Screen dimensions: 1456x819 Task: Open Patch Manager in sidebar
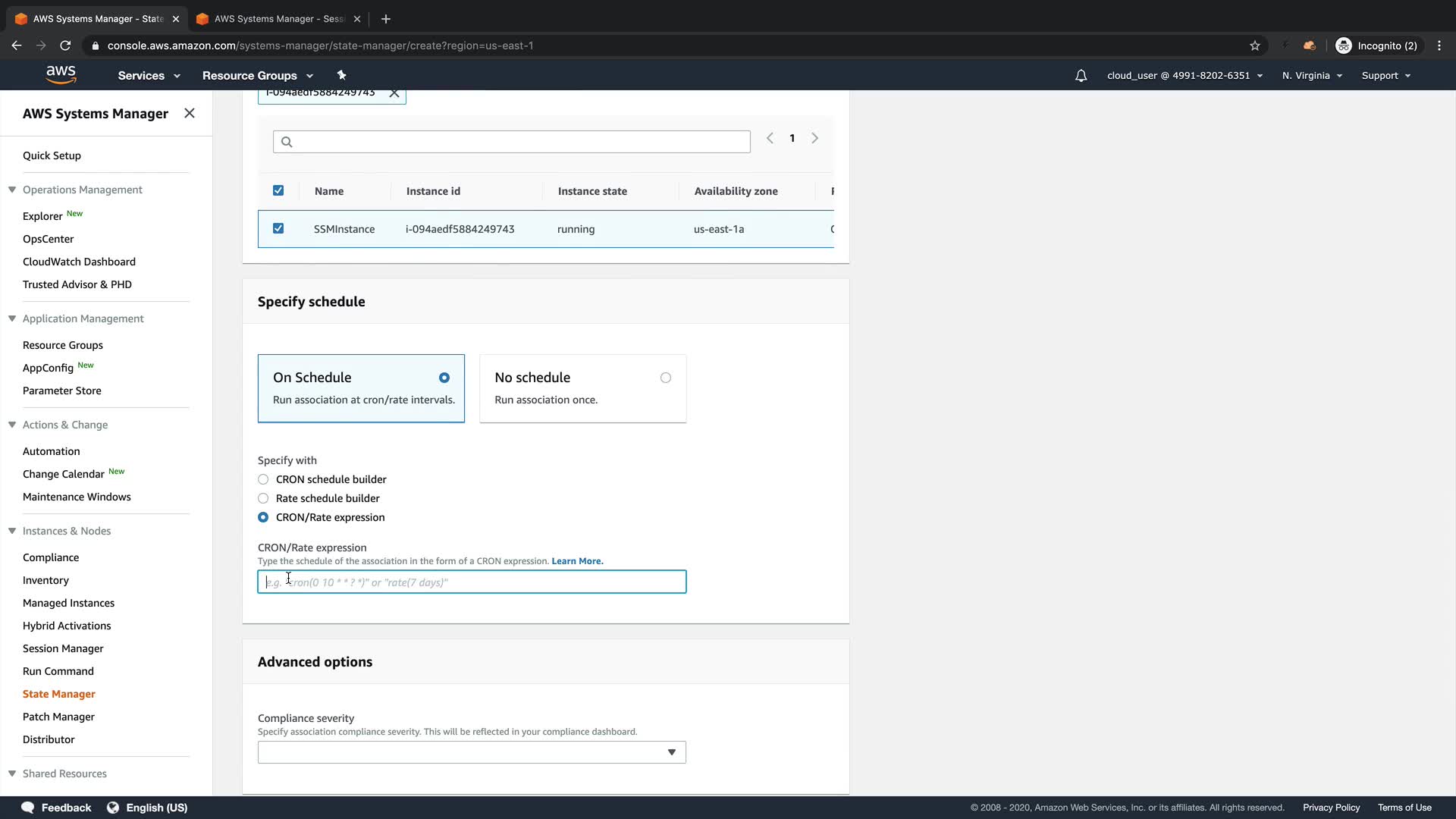(58, 717)
